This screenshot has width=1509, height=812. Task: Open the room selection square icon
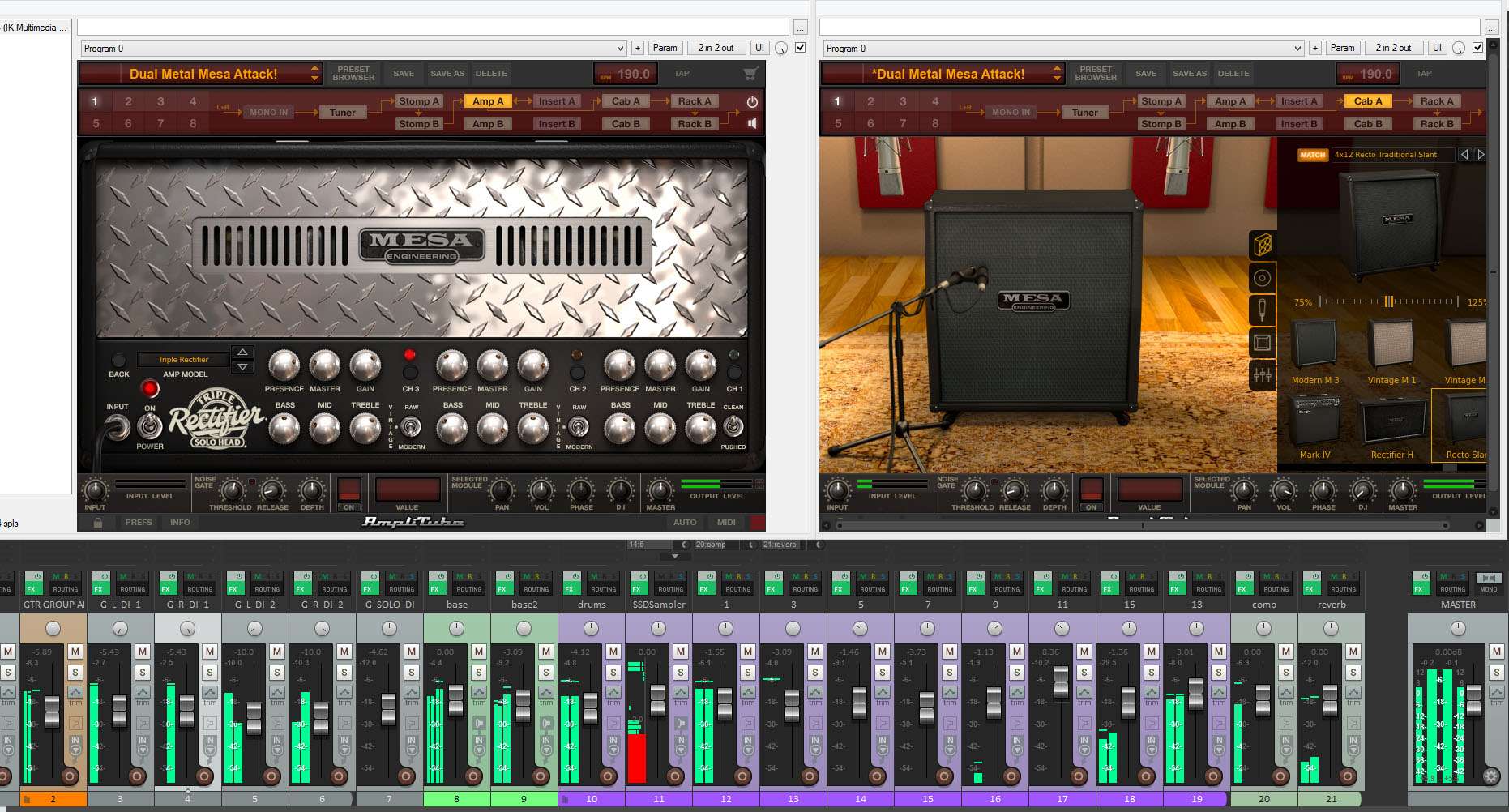tap(1262, 342)
